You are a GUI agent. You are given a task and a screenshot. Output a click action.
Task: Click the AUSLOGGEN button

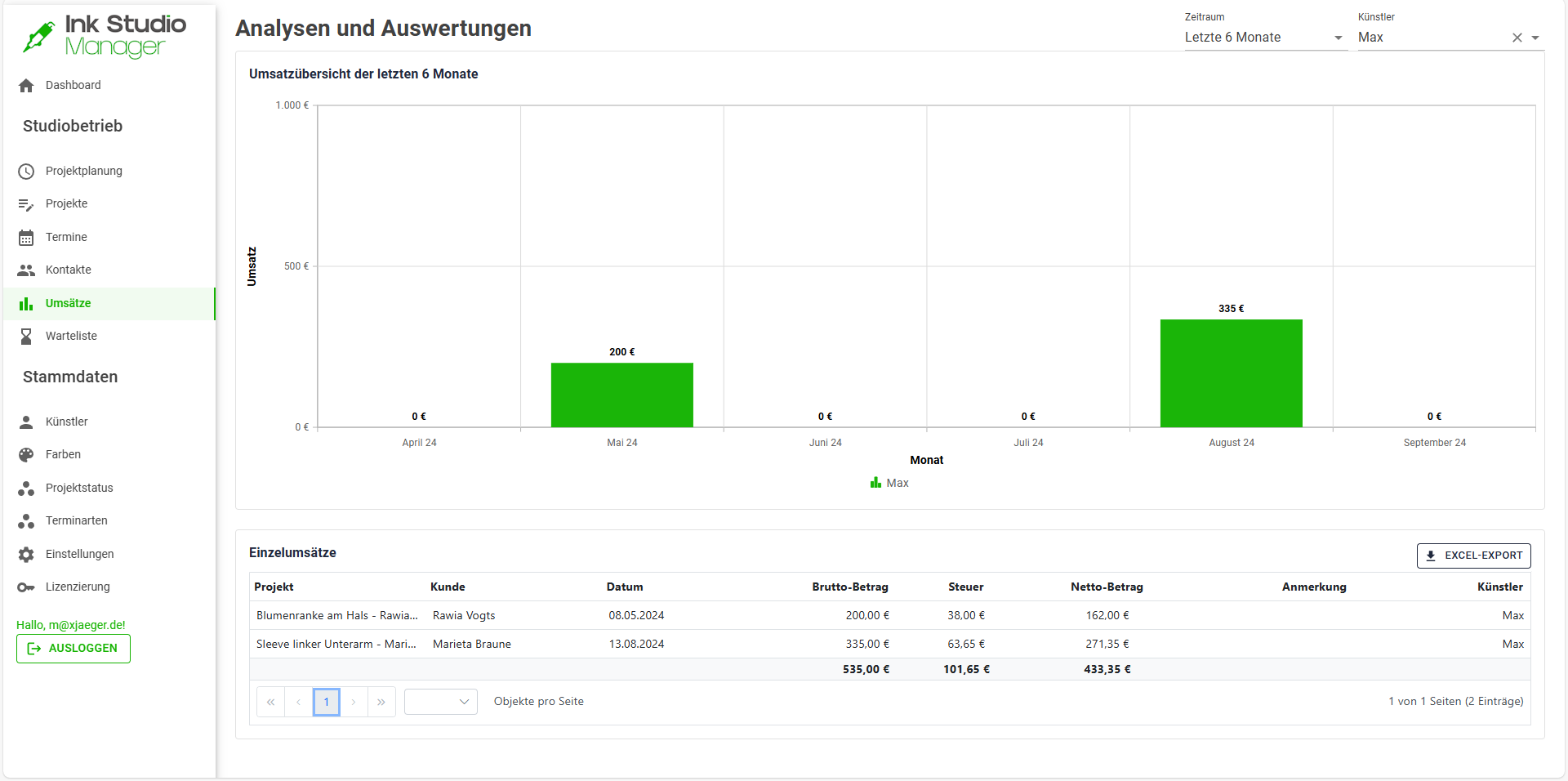pyautogui.click(x=73, y=649)
